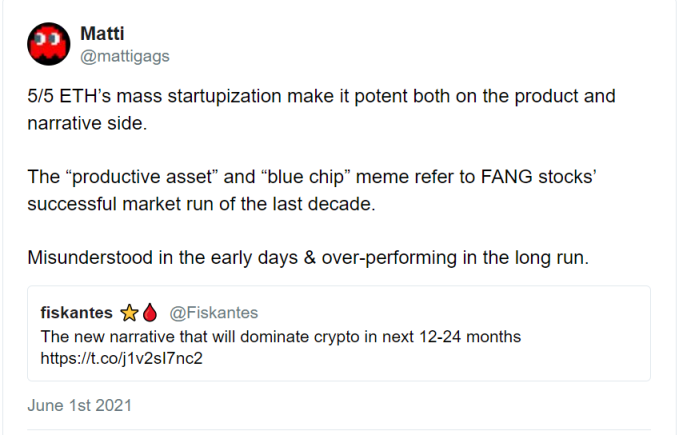Click the red blood drop emoji
Screen dimensions: 679x435
[x=149, y=312]
